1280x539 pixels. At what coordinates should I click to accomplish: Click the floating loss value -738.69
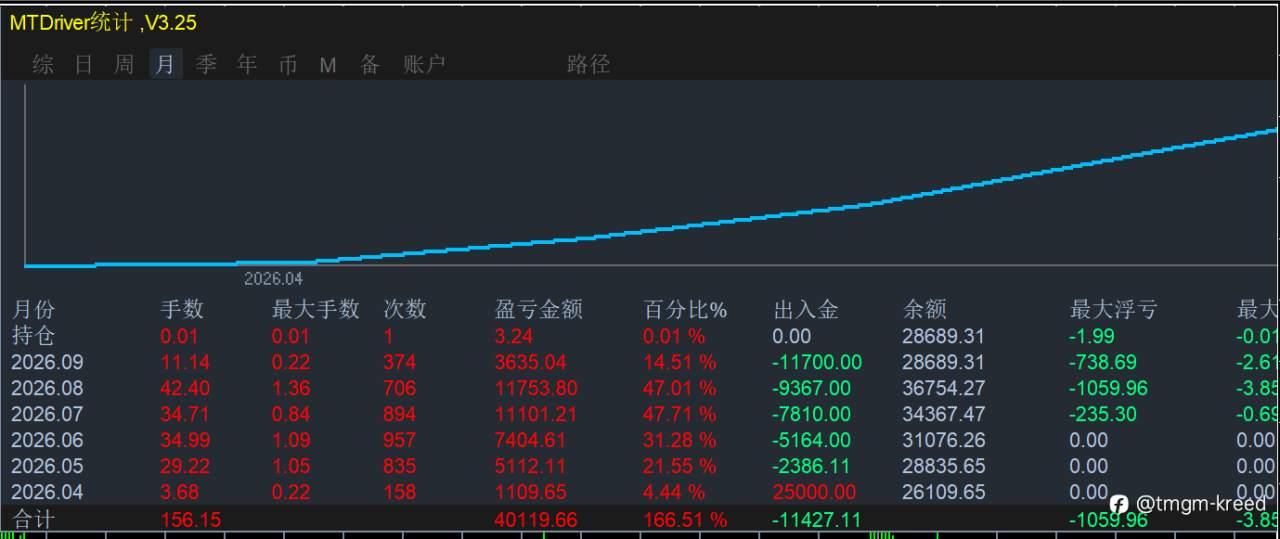[x=1102, y=362]
